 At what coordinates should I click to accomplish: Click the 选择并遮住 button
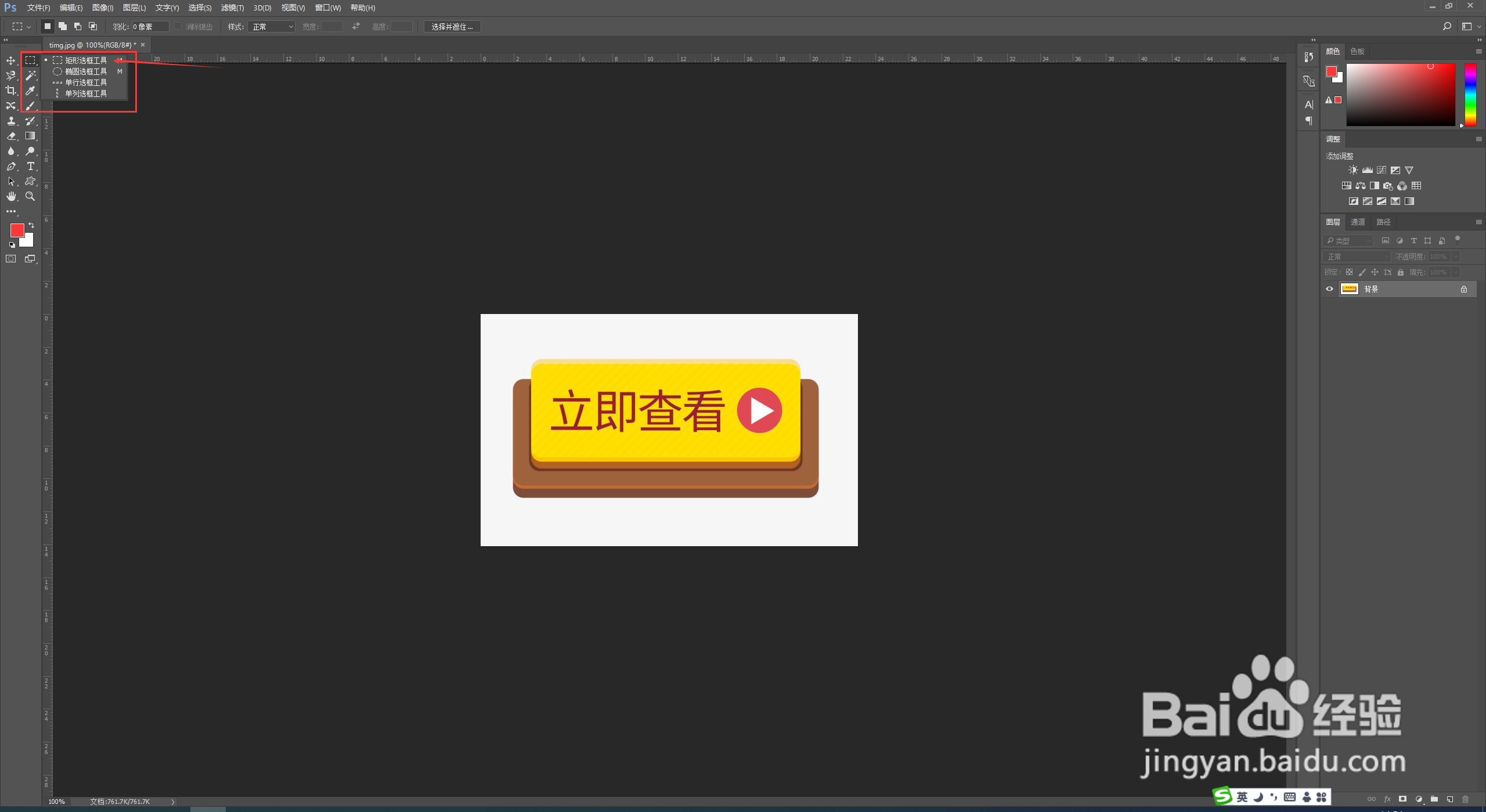(x=452, y=27)
